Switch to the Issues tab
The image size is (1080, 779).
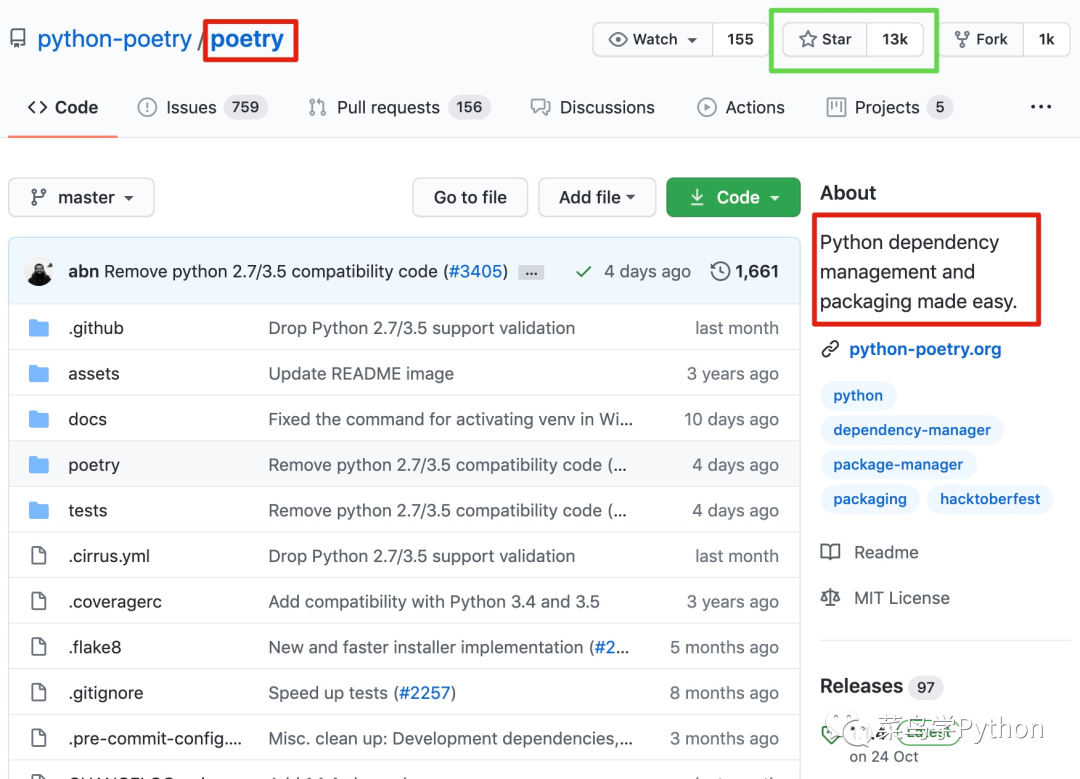tap(202, 107)
